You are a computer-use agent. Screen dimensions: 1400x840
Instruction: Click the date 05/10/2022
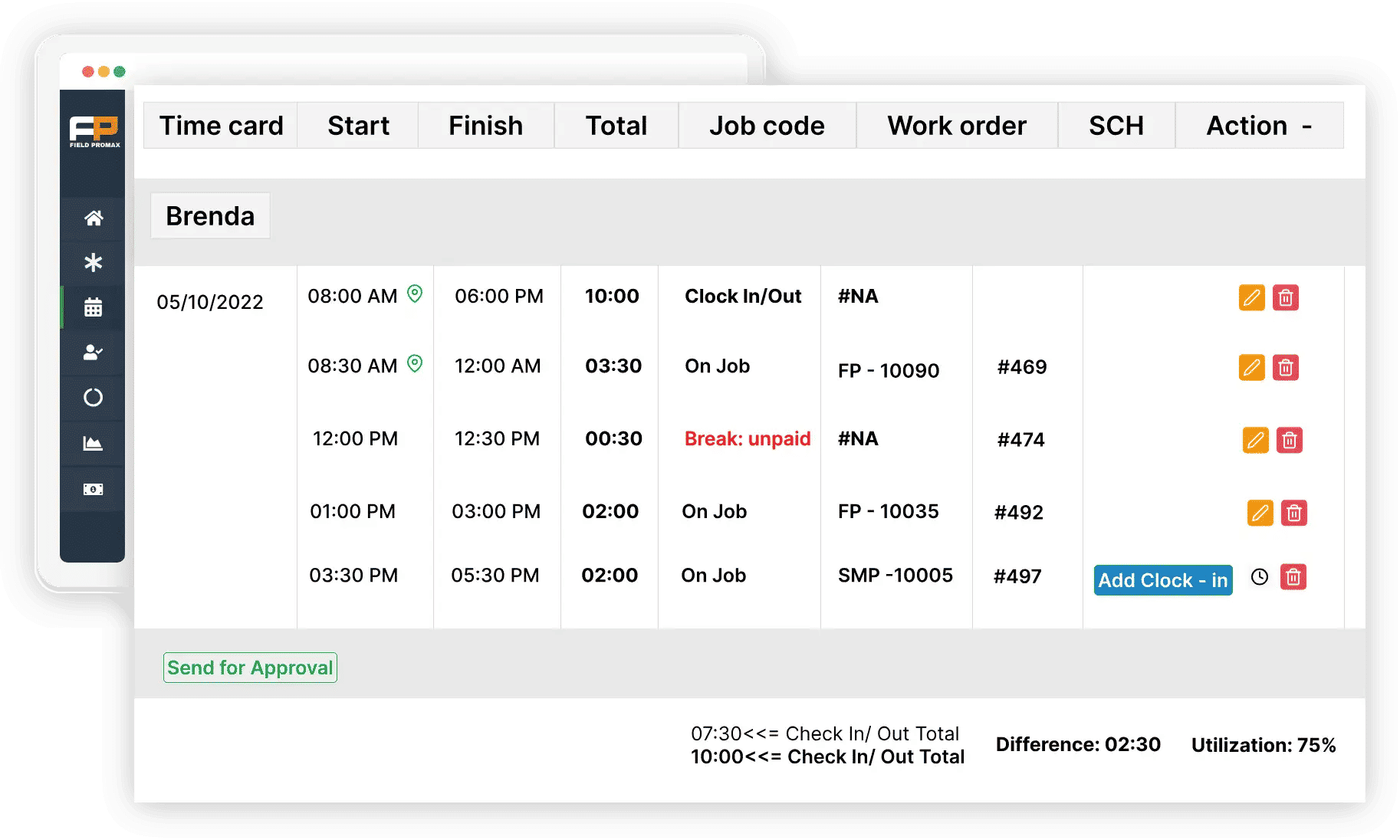tap(210, 302)
